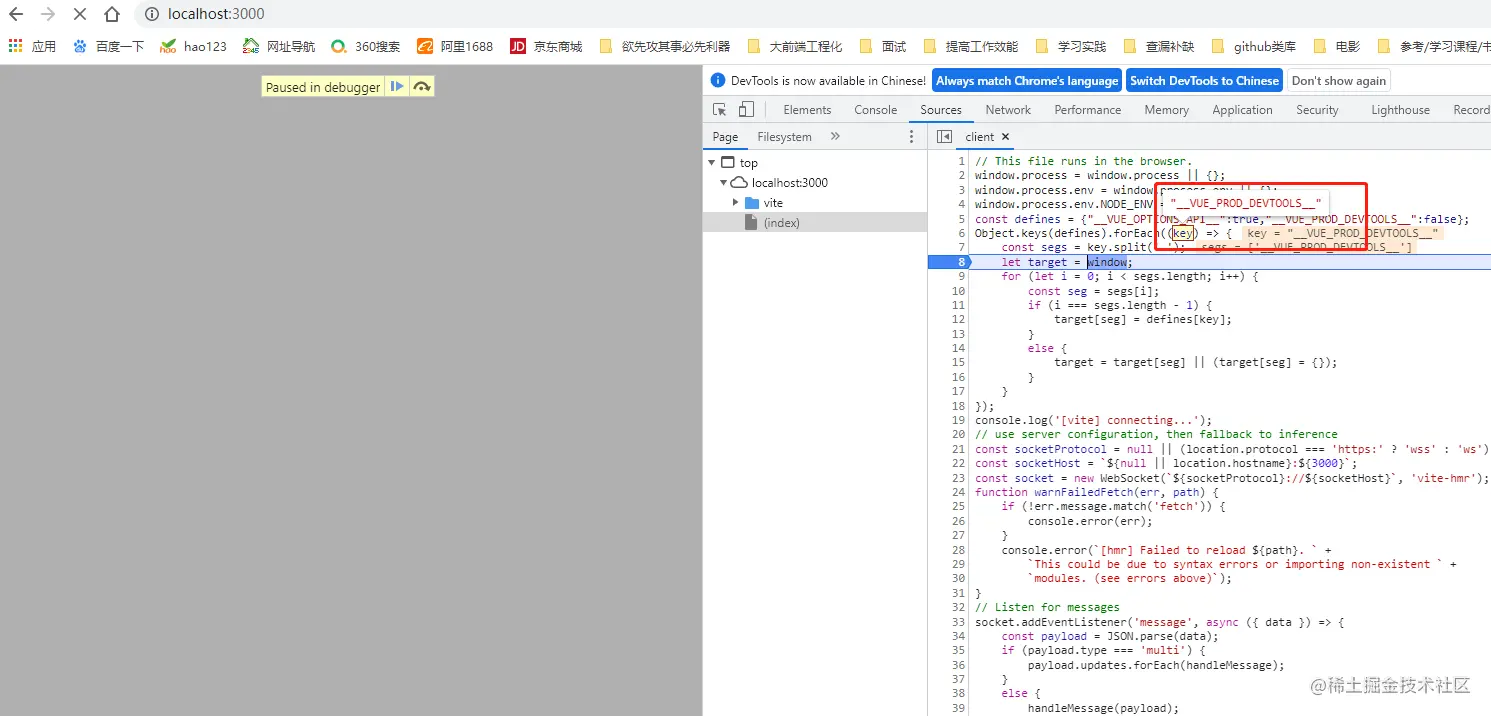Collapse the localhost:3000 tree node

724,183
